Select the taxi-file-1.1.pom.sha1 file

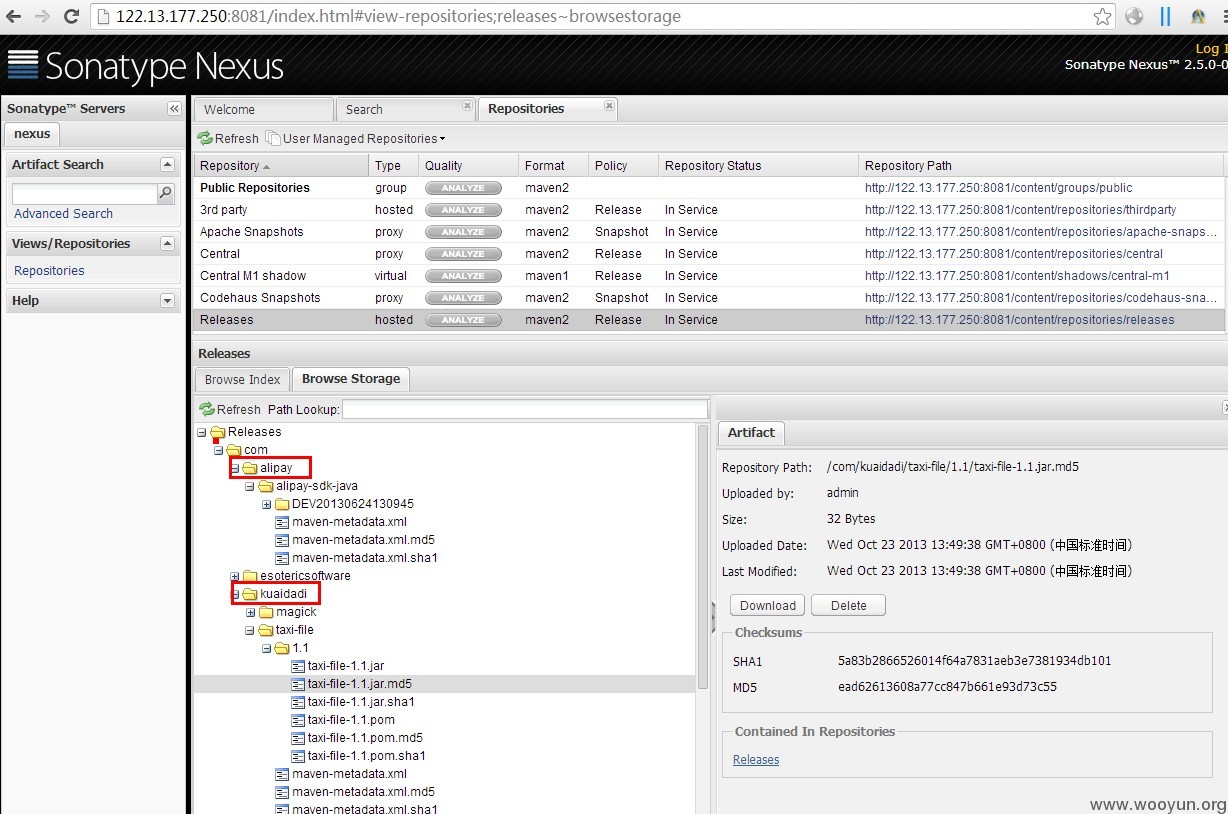[367, 756]
